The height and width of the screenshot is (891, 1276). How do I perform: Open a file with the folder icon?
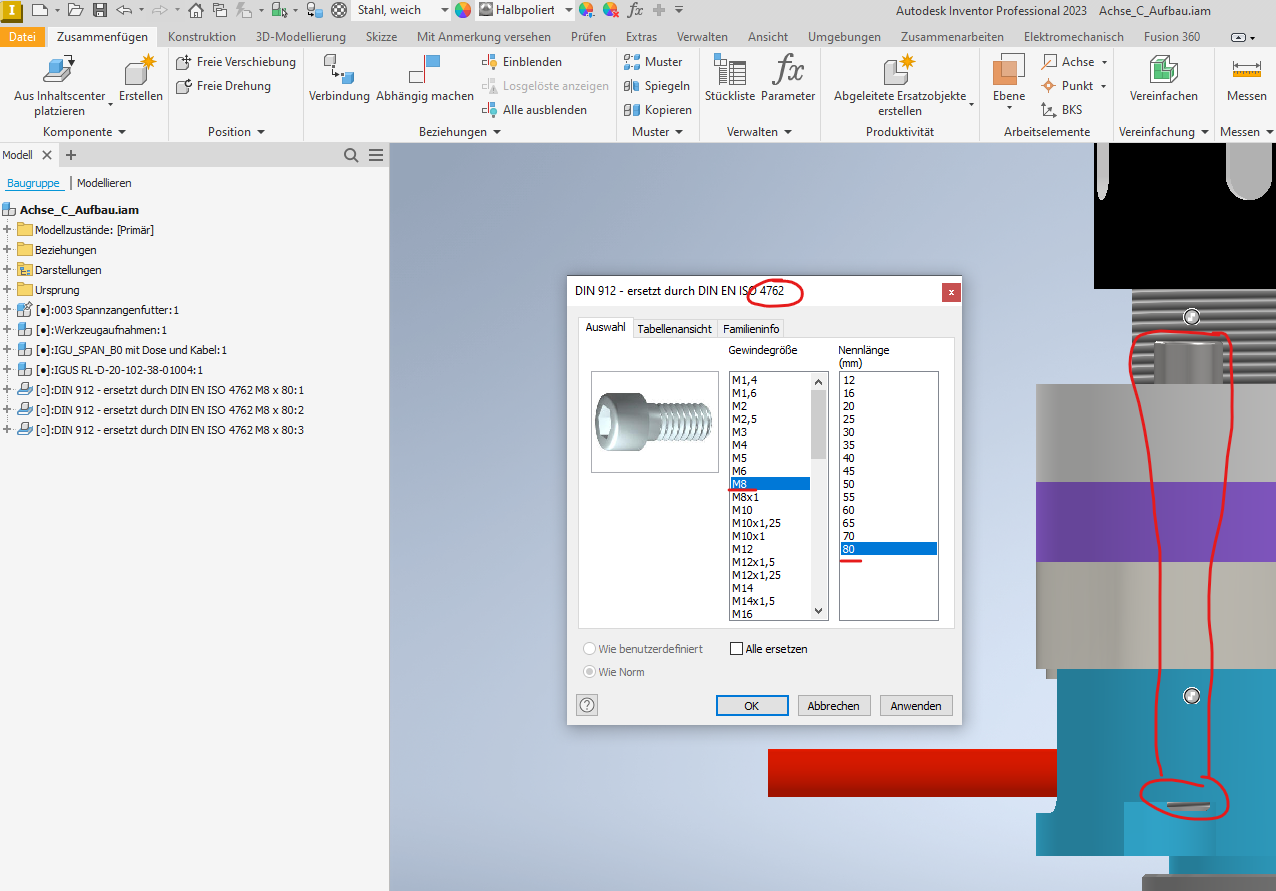pyautogui.click(x=76, y=10)
